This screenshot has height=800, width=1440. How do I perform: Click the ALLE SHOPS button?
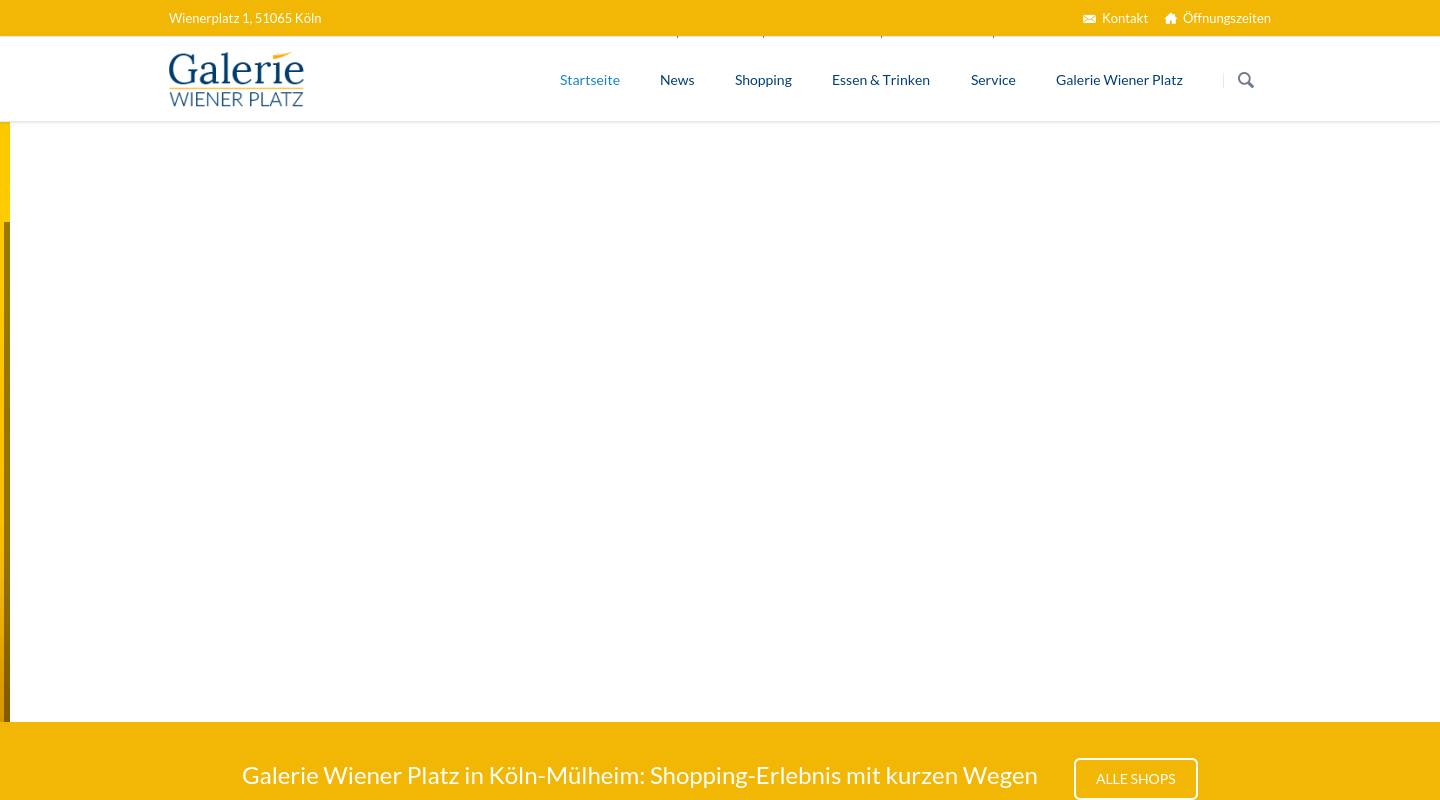click(x=1136, y=779)
